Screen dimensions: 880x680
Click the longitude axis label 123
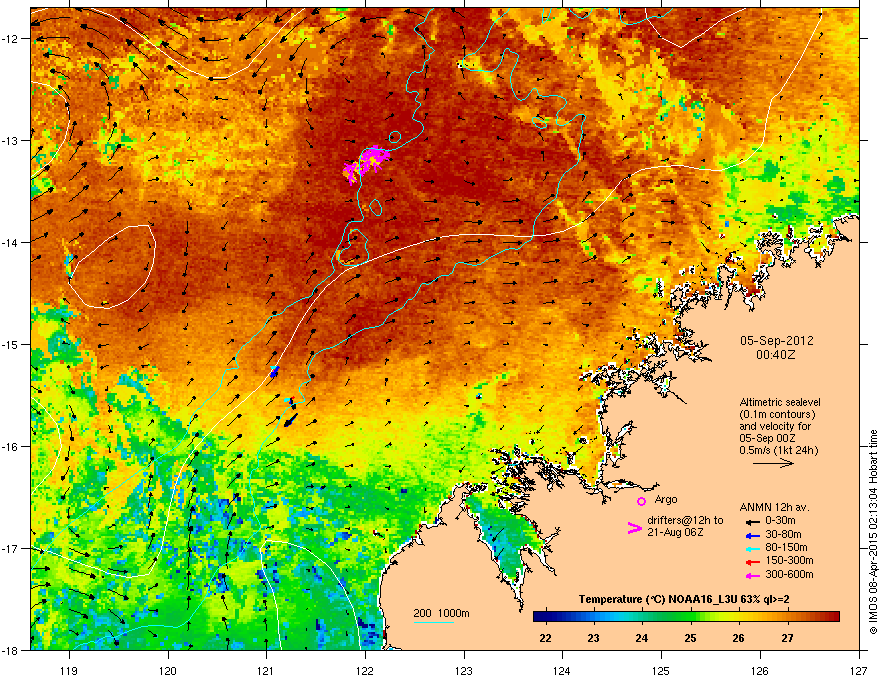click(464, 671)
